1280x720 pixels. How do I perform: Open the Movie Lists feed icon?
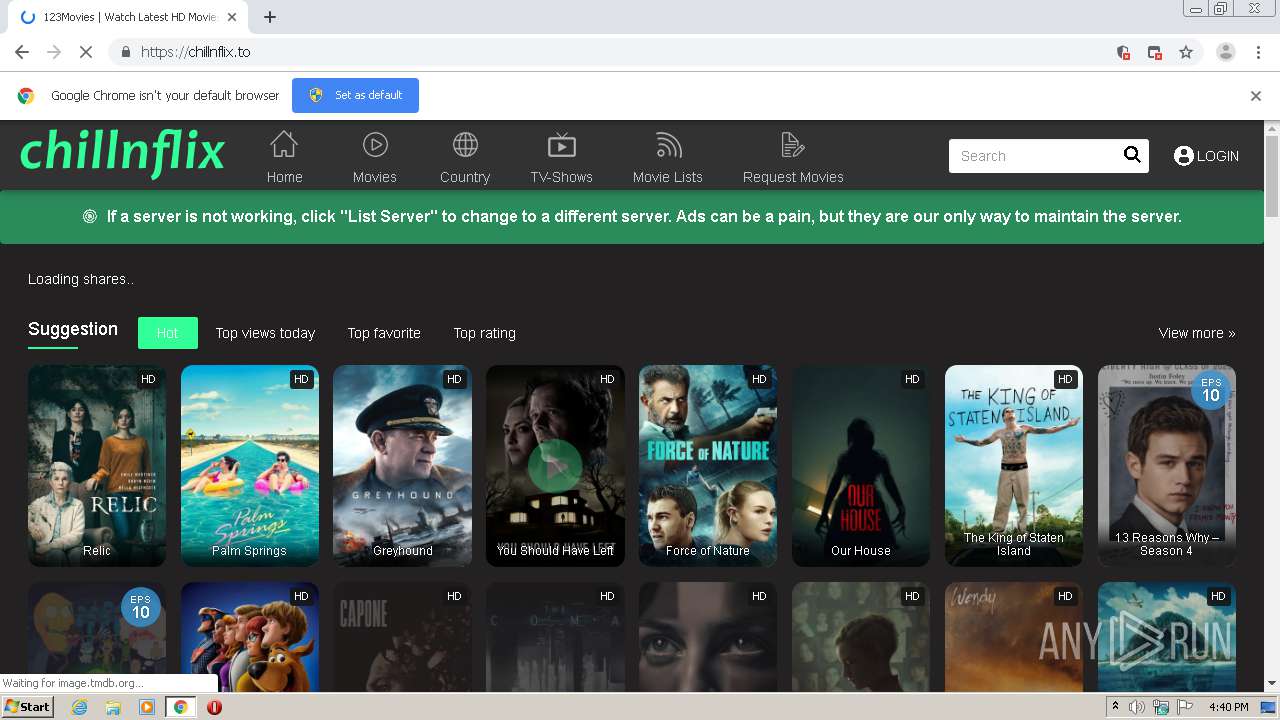[668, 145]
